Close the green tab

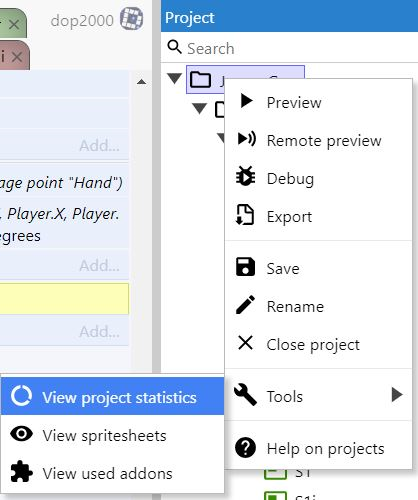click(14, 24)
